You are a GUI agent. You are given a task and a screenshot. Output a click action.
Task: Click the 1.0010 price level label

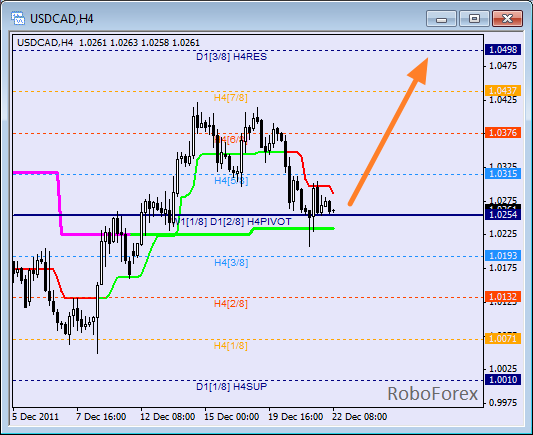point(503,380)
